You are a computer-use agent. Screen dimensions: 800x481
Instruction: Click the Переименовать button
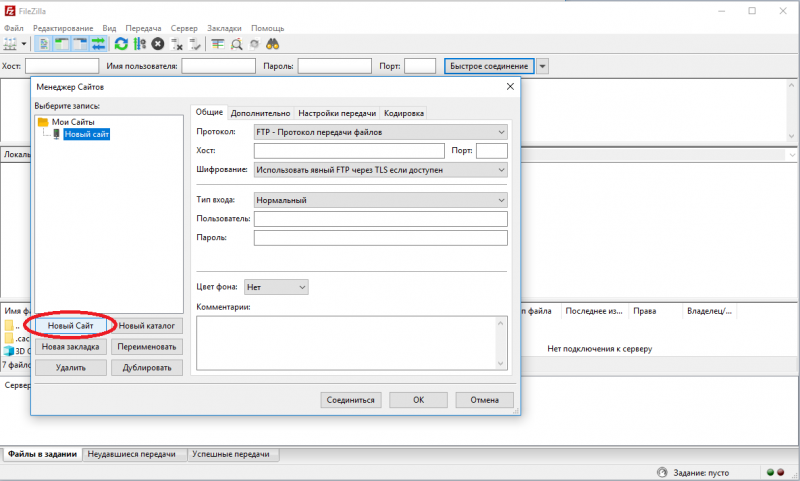tap(147, 347)
